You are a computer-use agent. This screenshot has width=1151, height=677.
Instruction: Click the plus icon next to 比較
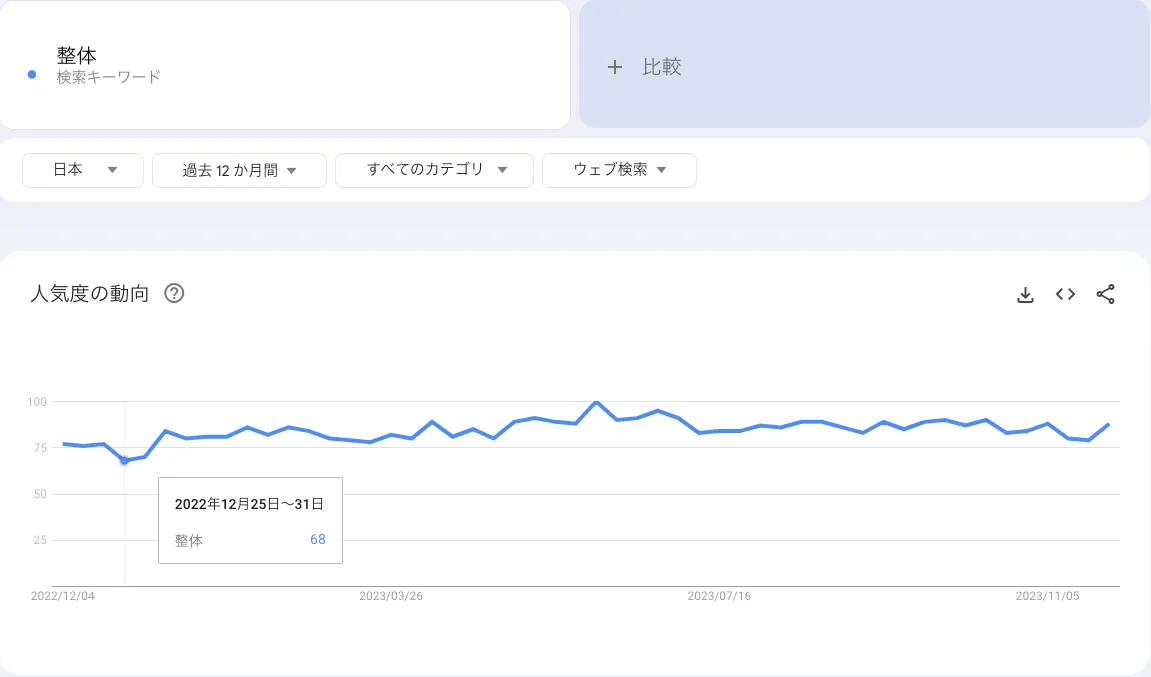(x=614, y=66)
